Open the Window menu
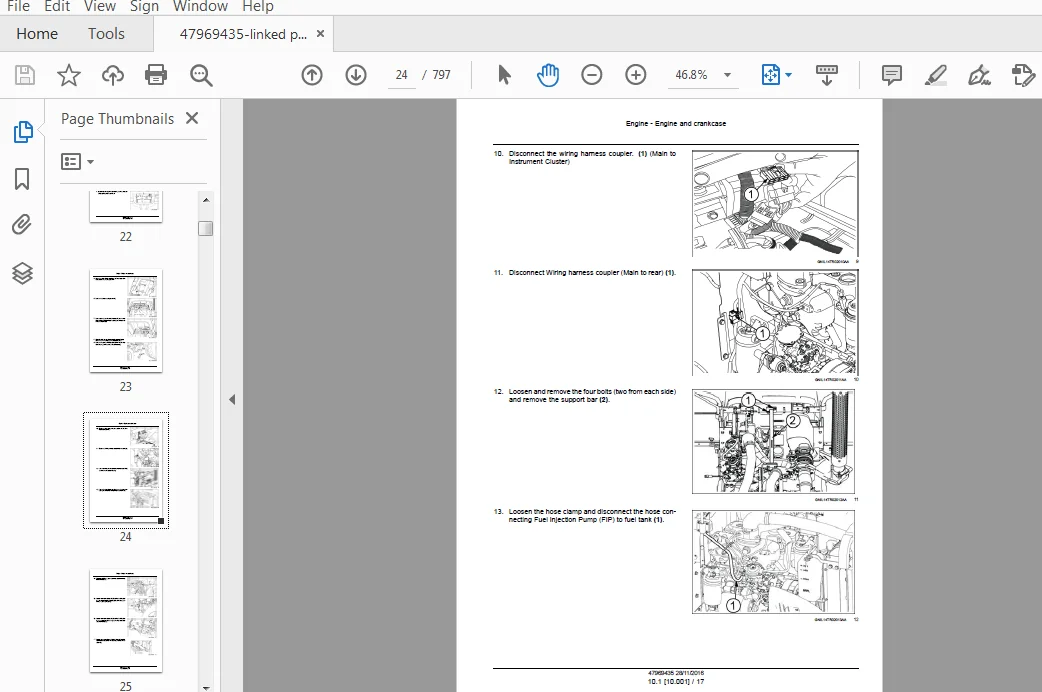This screenshot has height=692, width=1042. (x=200, y=7)
